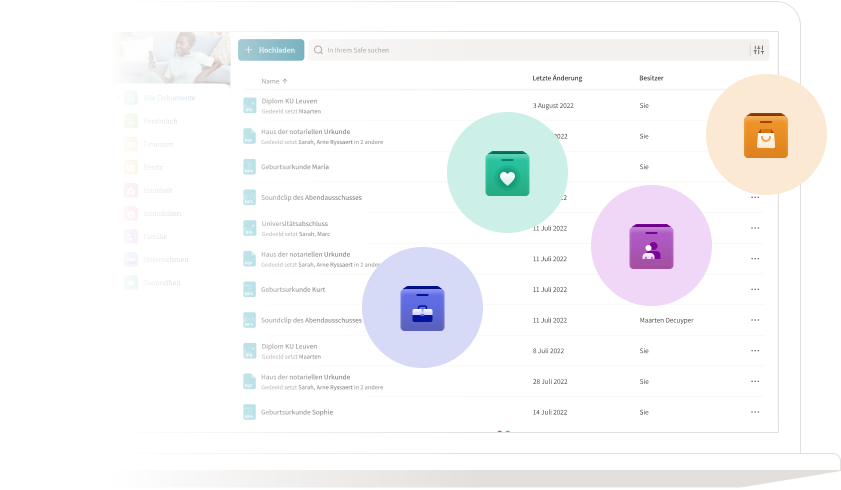Open Familie category icon
This screenshot has height=490, width=841.
coord(131,236)
